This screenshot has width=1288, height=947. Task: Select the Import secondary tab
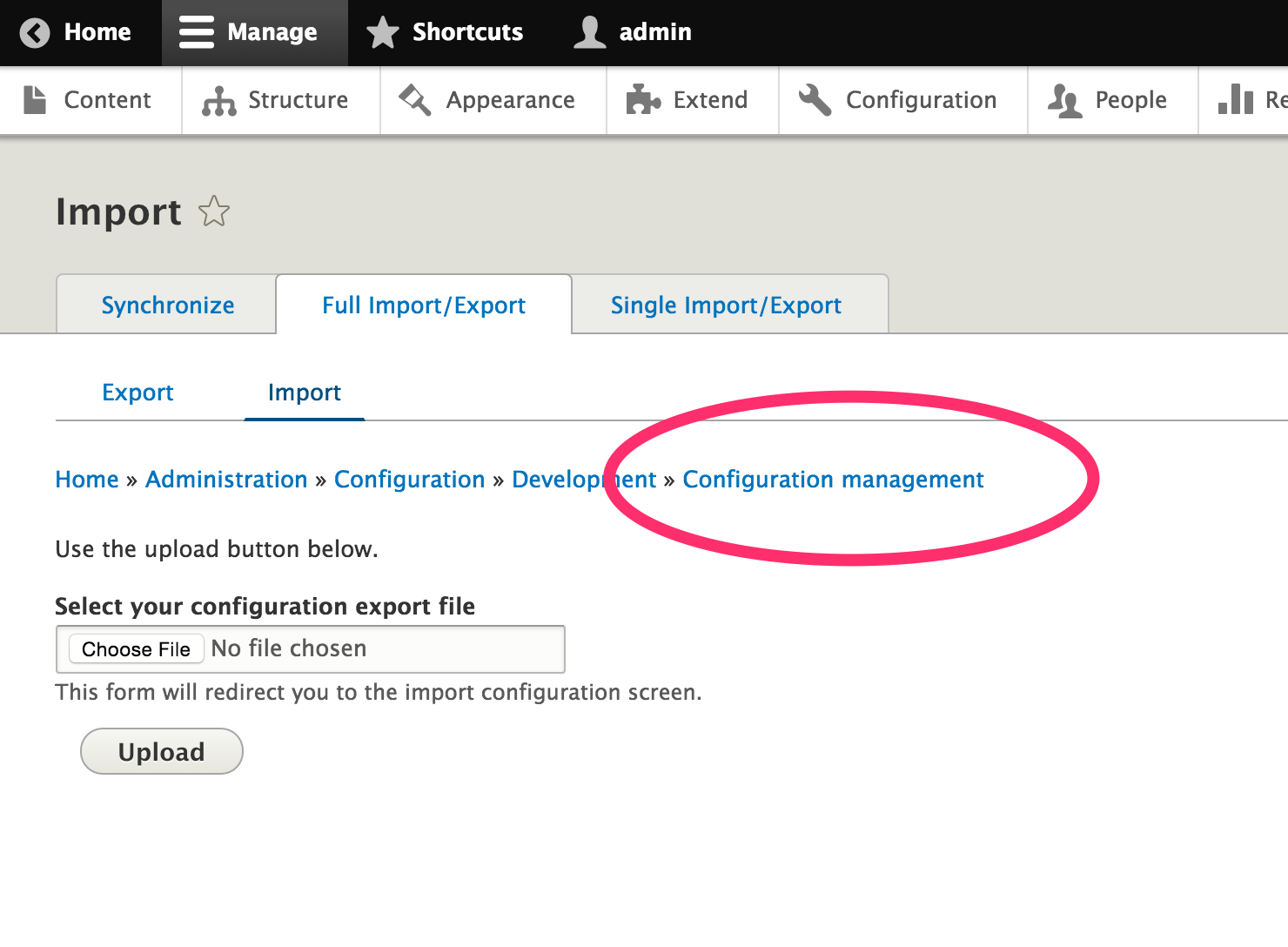pos(305,393)
